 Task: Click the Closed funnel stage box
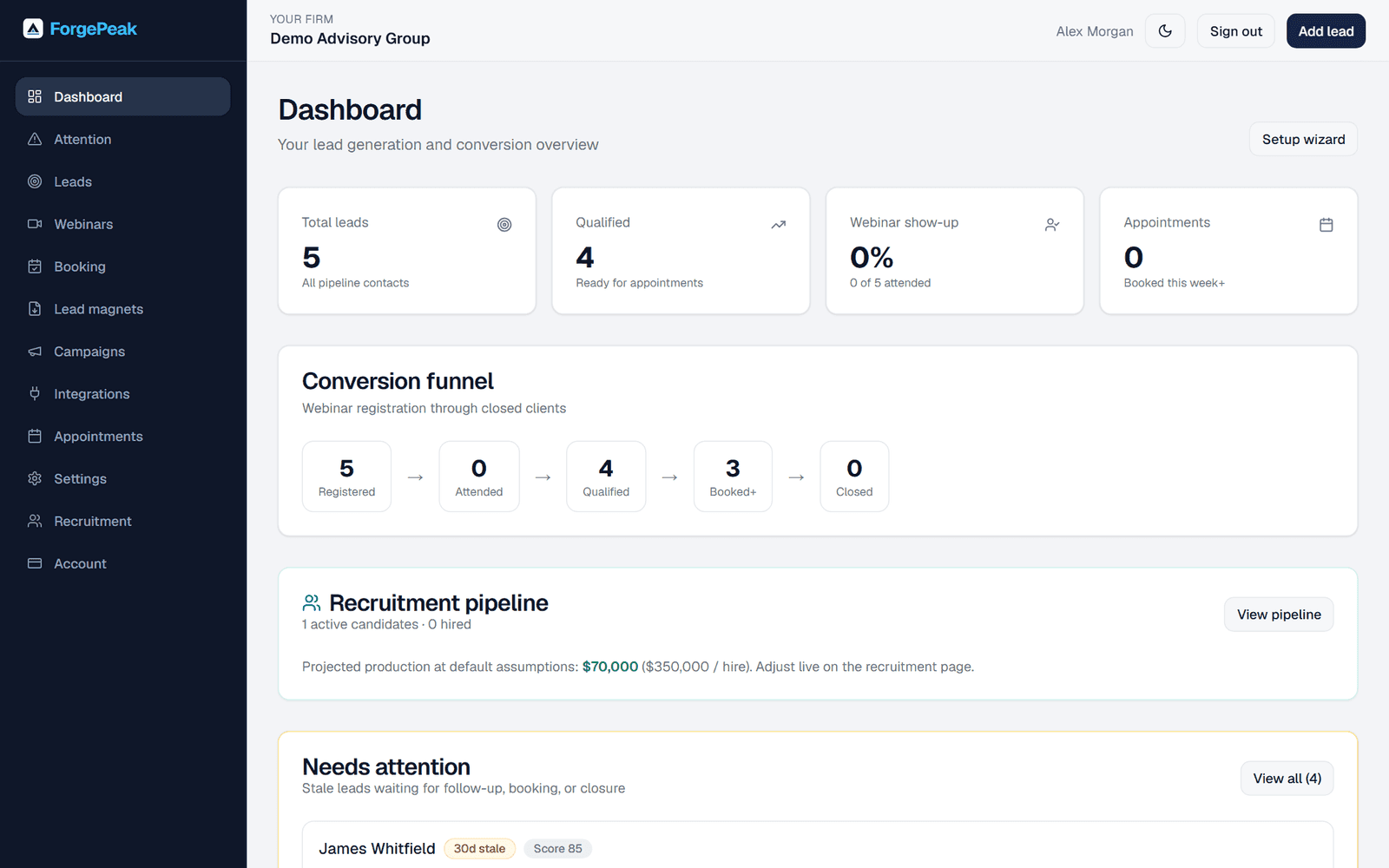click(854, 477)
